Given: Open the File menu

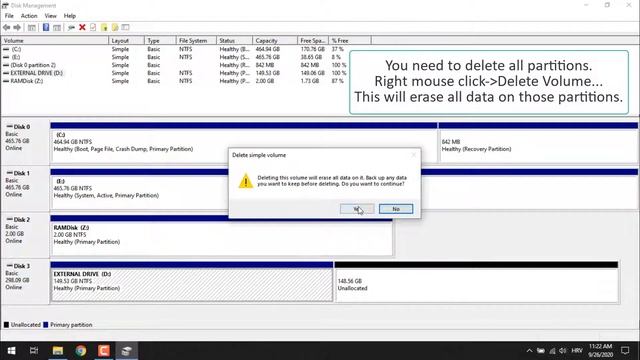Looking at the screenshot, I should tap(9, 16).
